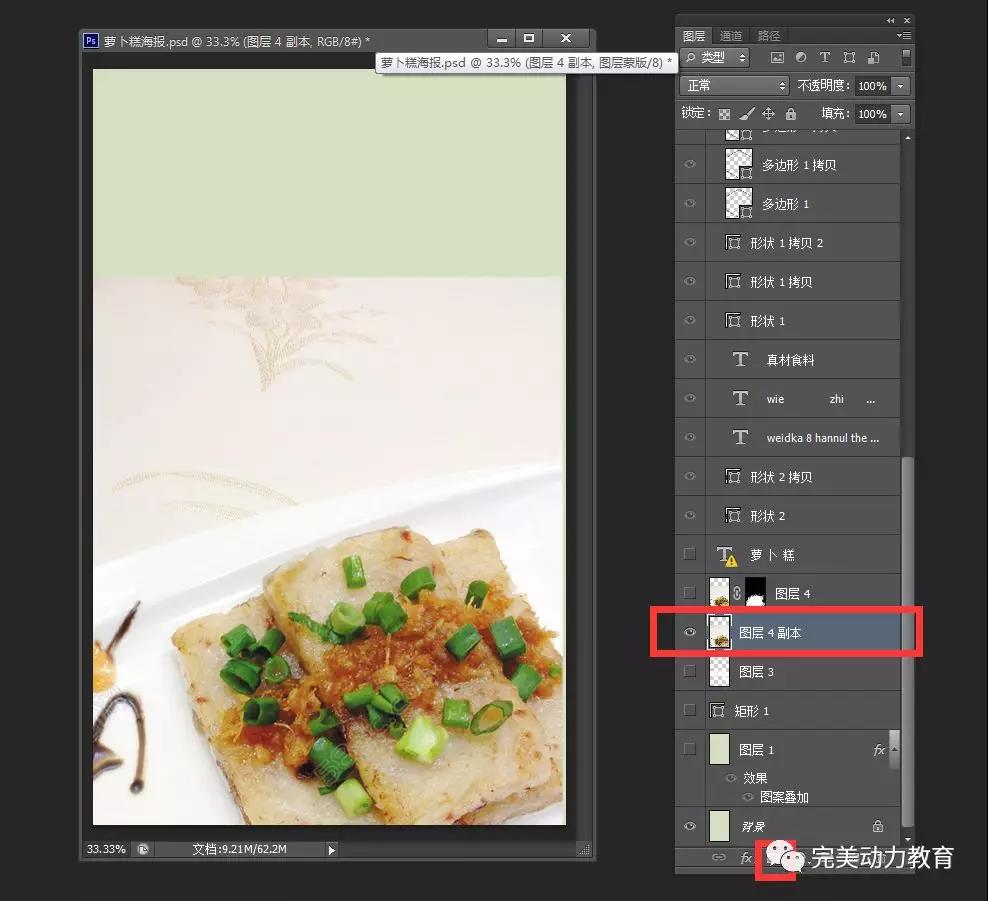Show the 萝卜糕 text layer
The image size is (988, 901).
689,555
